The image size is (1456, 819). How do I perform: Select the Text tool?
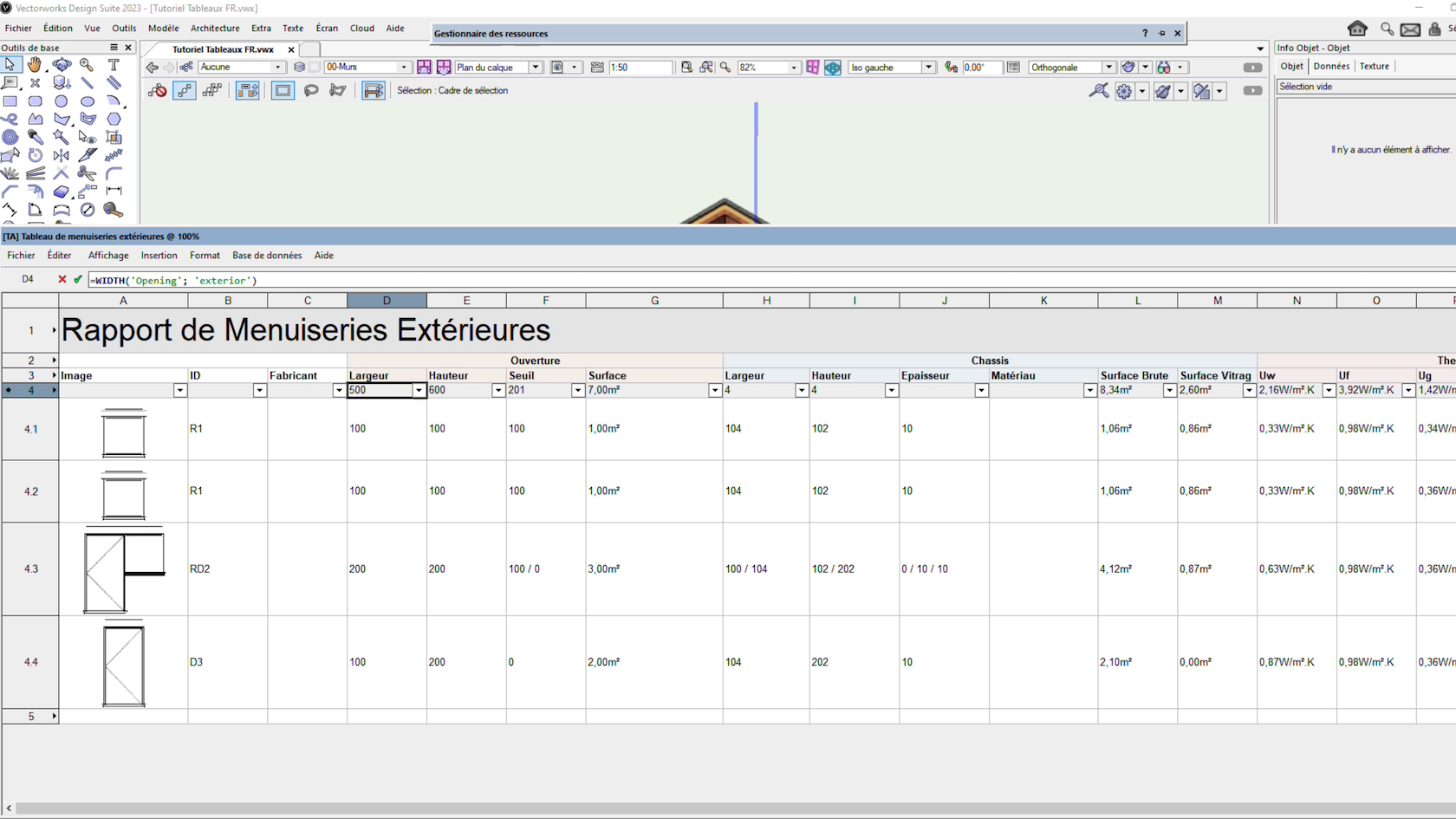(114, 65)
